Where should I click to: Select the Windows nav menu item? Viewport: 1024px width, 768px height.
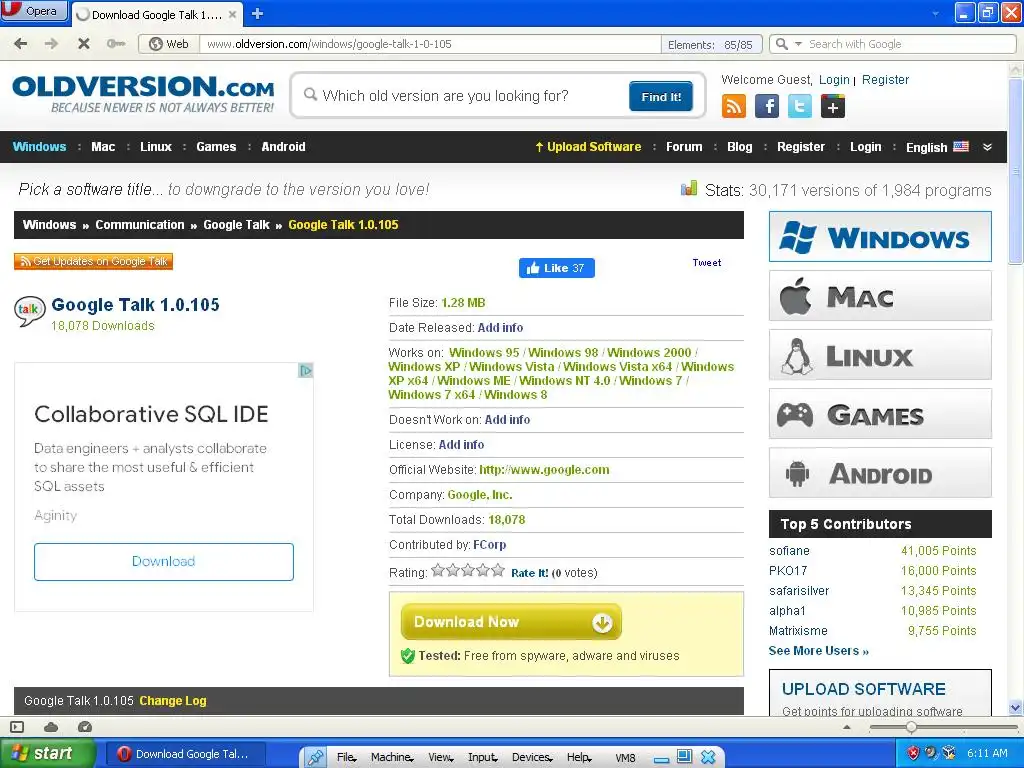(x=39, y=146)
